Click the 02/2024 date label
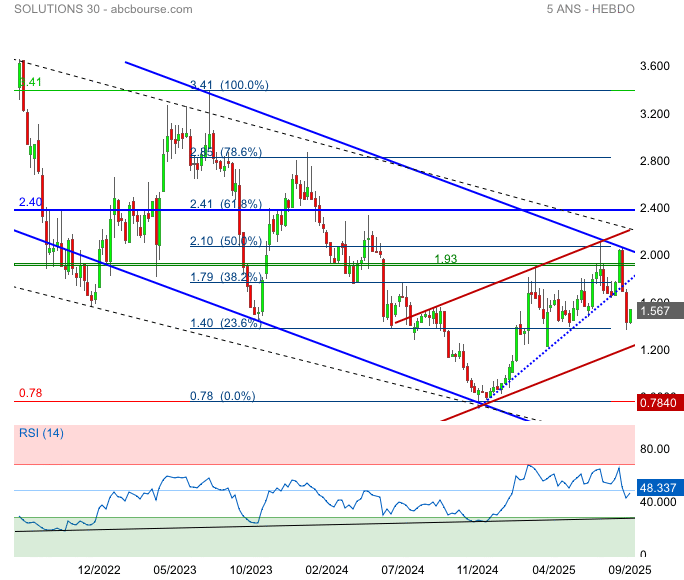 pyautogui.click(x=327, y=570)
